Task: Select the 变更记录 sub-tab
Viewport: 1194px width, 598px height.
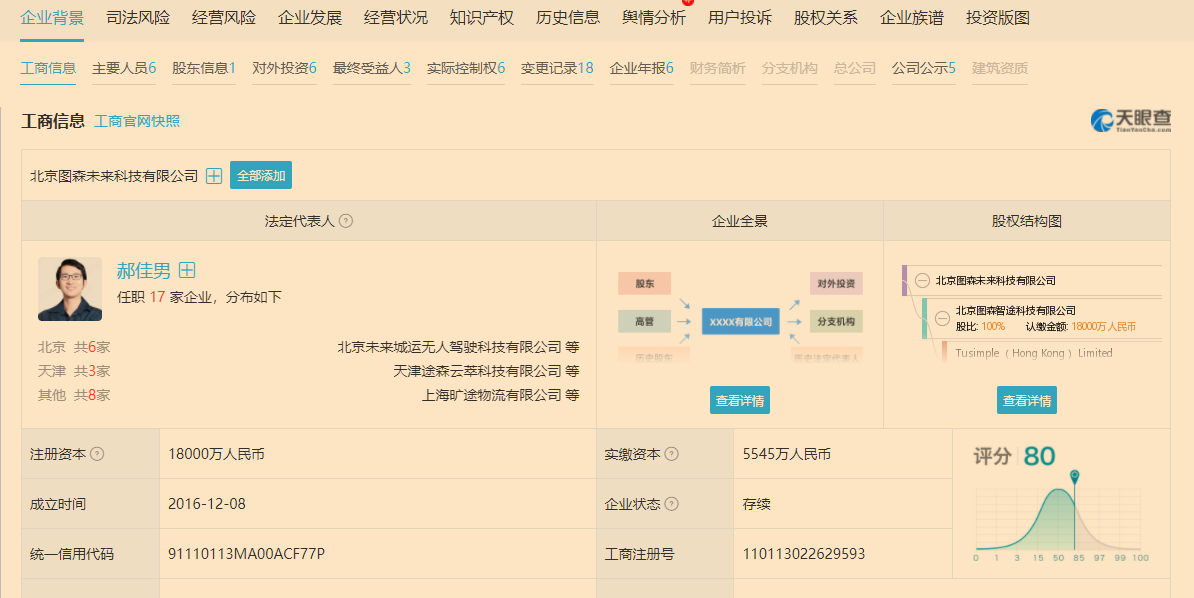Action: 557,68
